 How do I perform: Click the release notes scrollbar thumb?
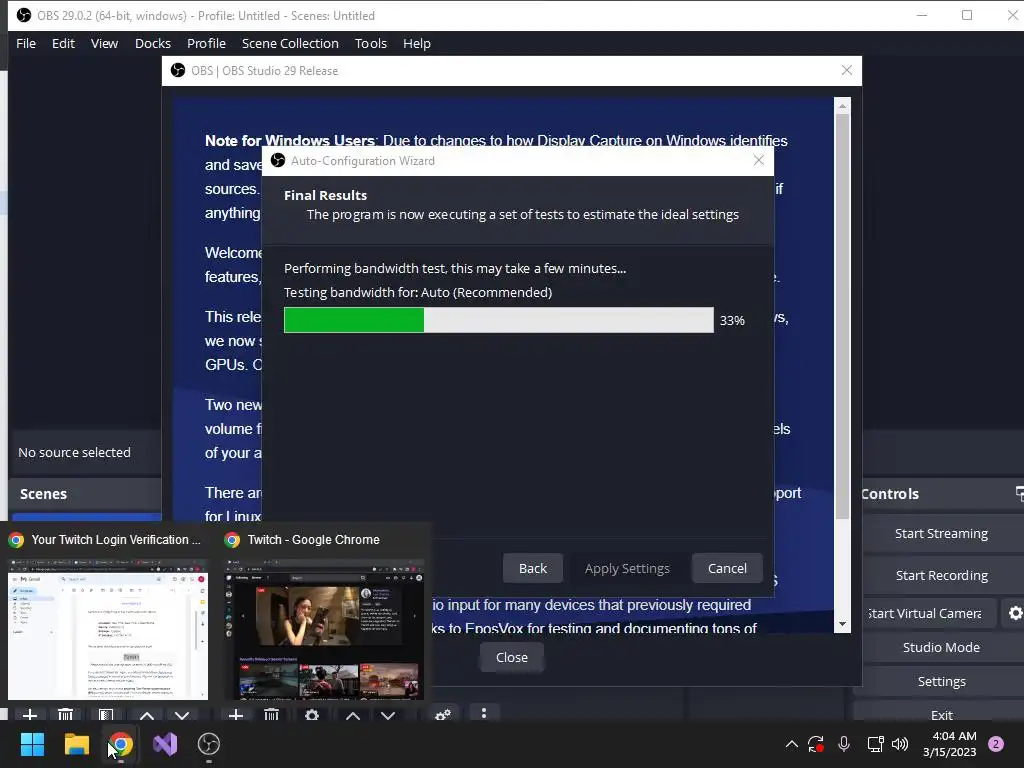(x=842, y=317)
